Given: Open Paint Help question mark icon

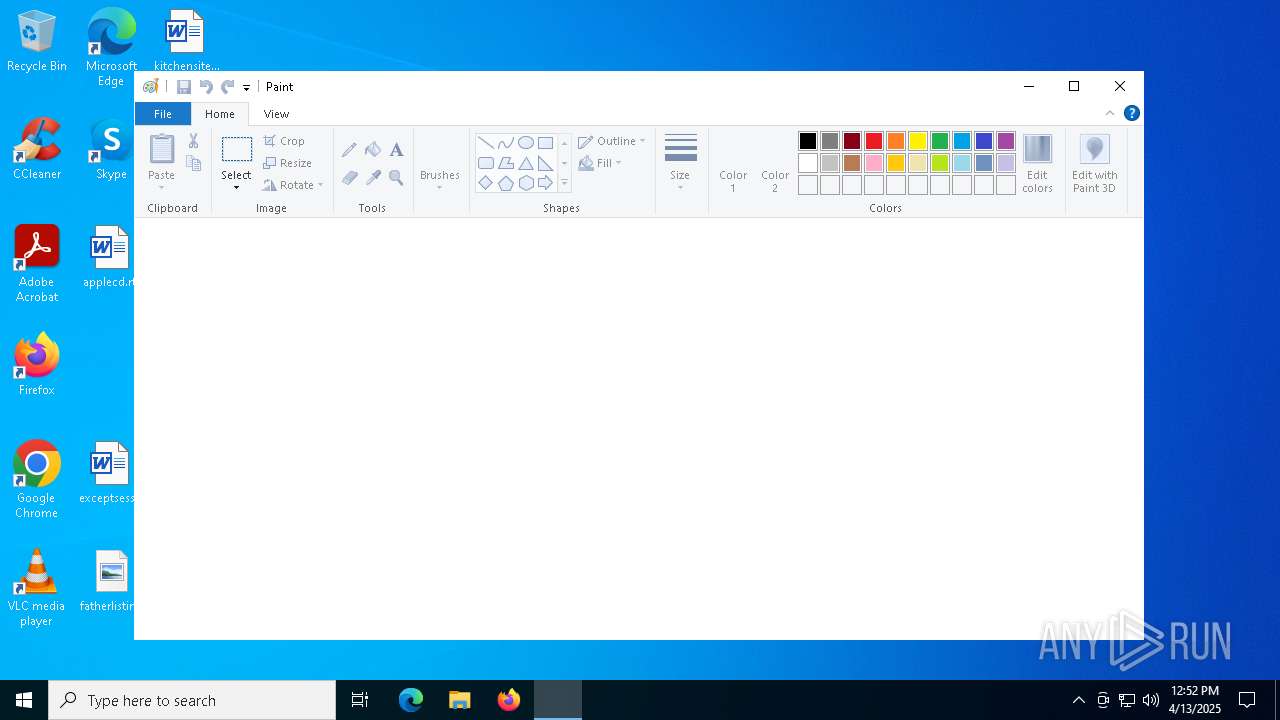Looking at the screenshot, I should pos(1132,113).
